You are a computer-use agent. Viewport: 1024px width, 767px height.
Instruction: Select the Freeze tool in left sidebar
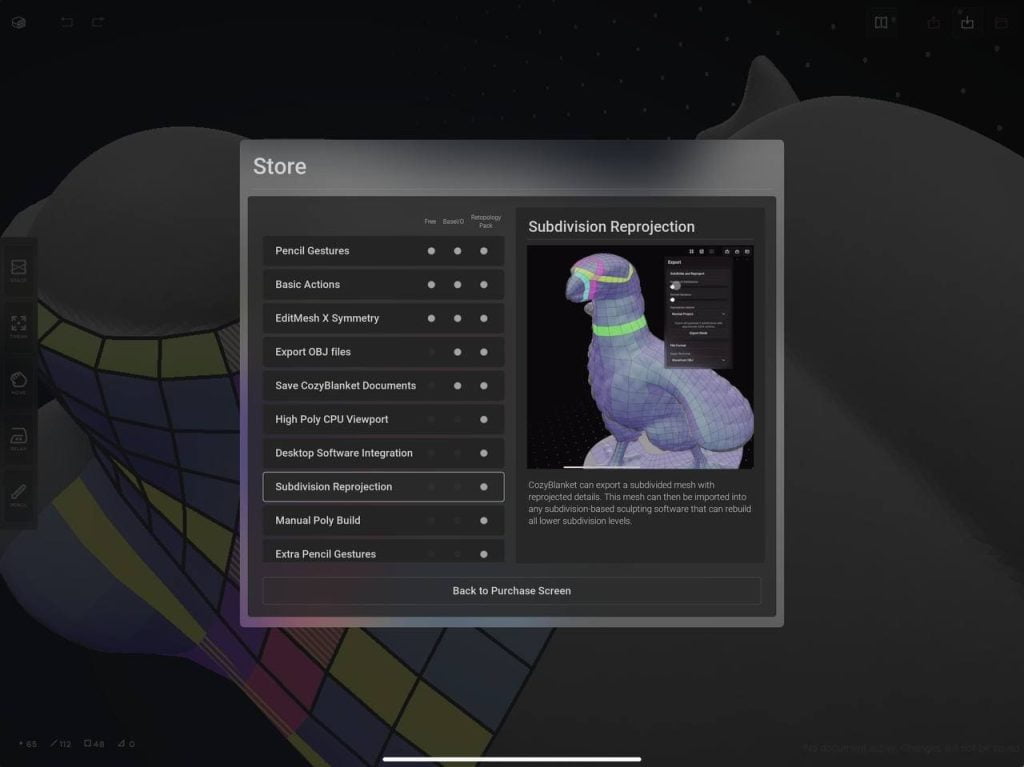click(19, 325)
